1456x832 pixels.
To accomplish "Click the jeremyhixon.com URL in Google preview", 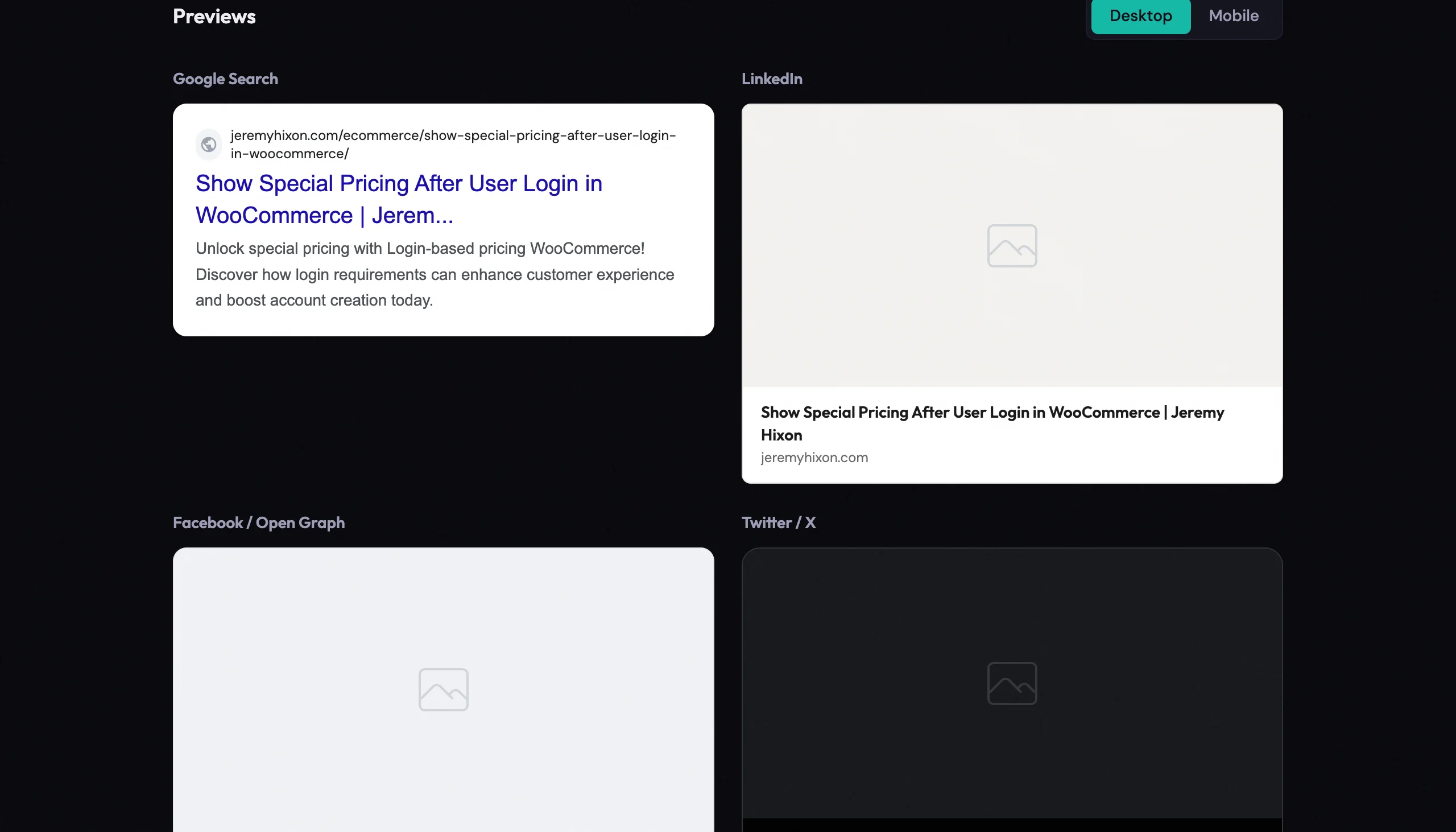I will (452, 144).
